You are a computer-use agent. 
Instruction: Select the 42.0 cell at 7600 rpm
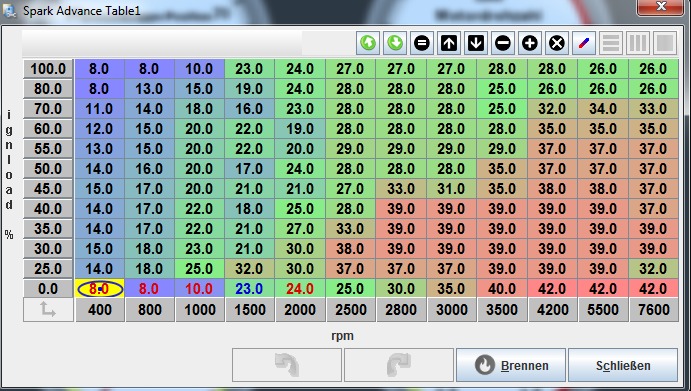click(x=654, y=289)
